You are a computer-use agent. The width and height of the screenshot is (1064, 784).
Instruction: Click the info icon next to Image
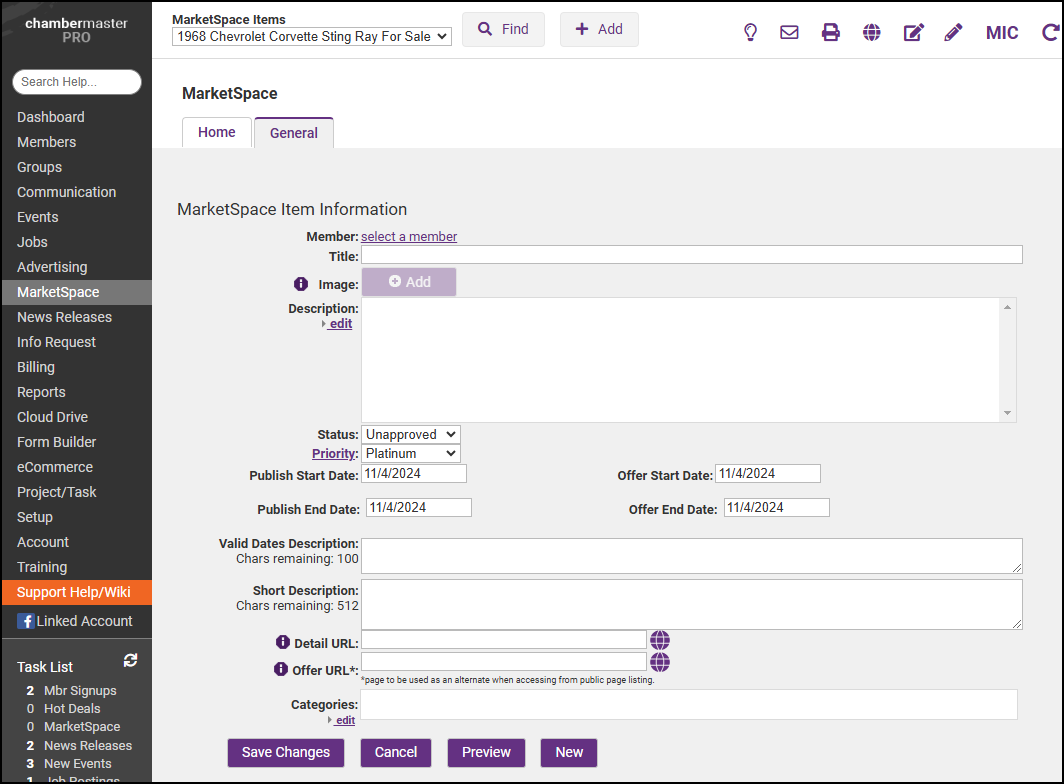coord(300,284)
